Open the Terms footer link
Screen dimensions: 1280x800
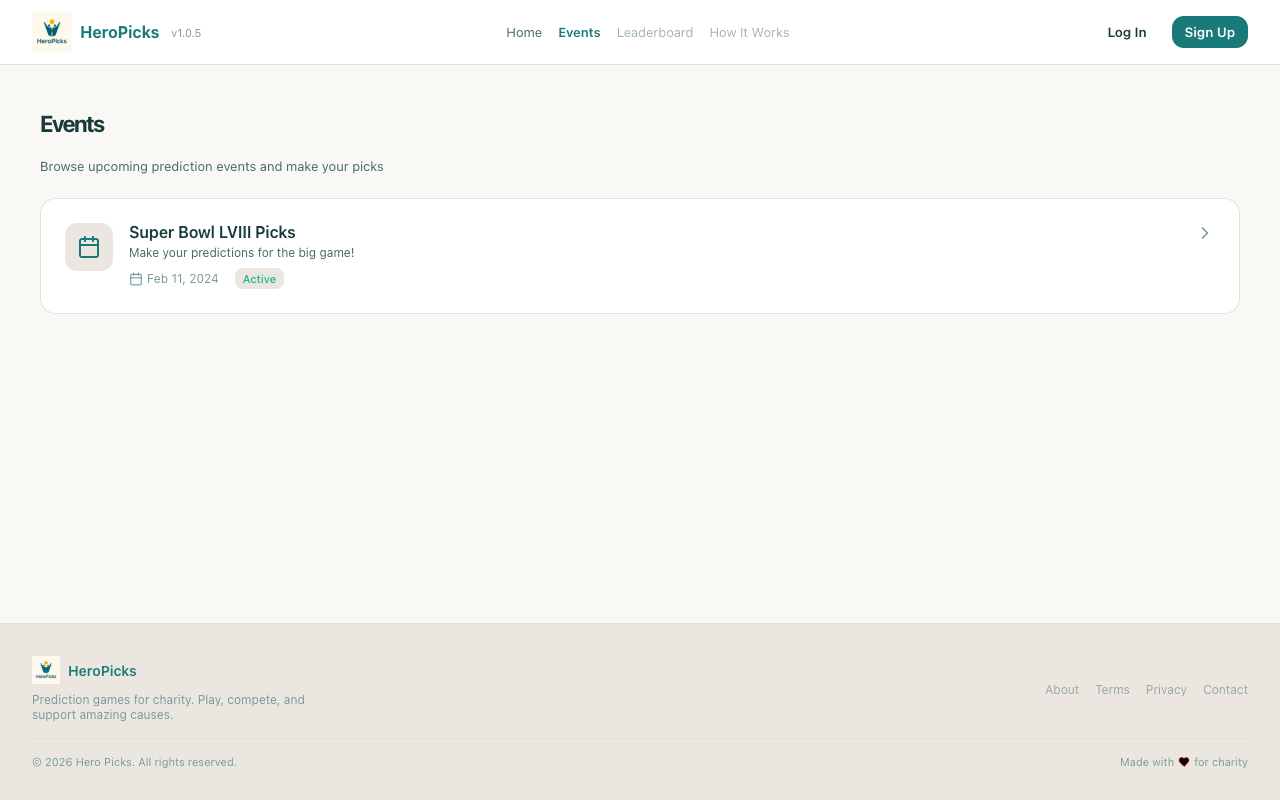(x=1112, y=690)
